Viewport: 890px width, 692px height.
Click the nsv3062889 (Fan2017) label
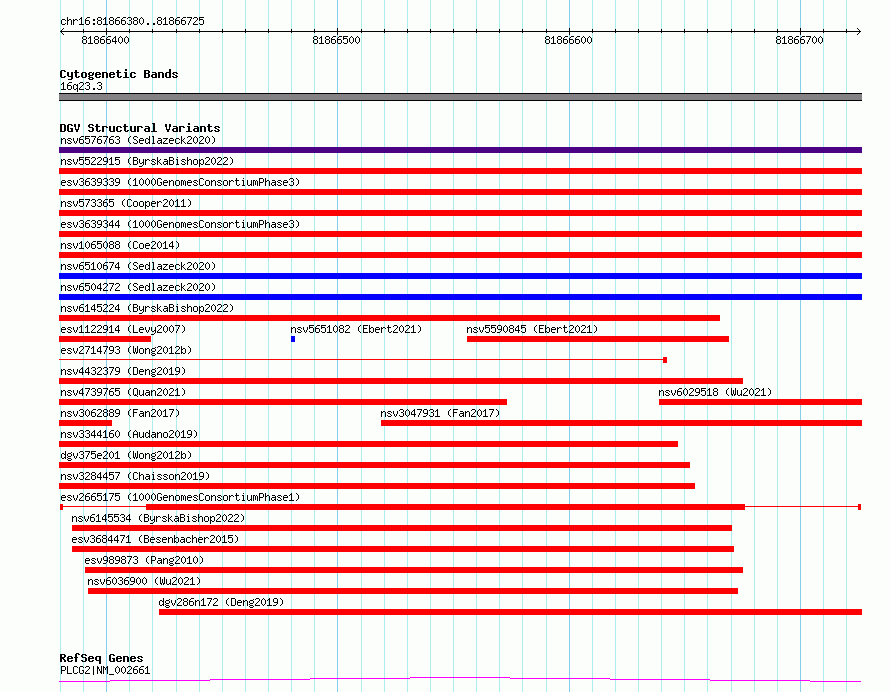coord(120,413)
